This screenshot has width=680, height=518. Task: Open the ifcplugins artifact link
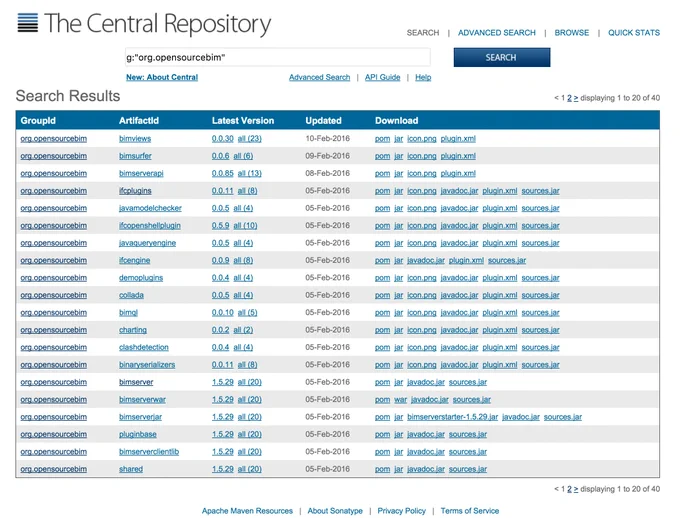coord(135,191)
